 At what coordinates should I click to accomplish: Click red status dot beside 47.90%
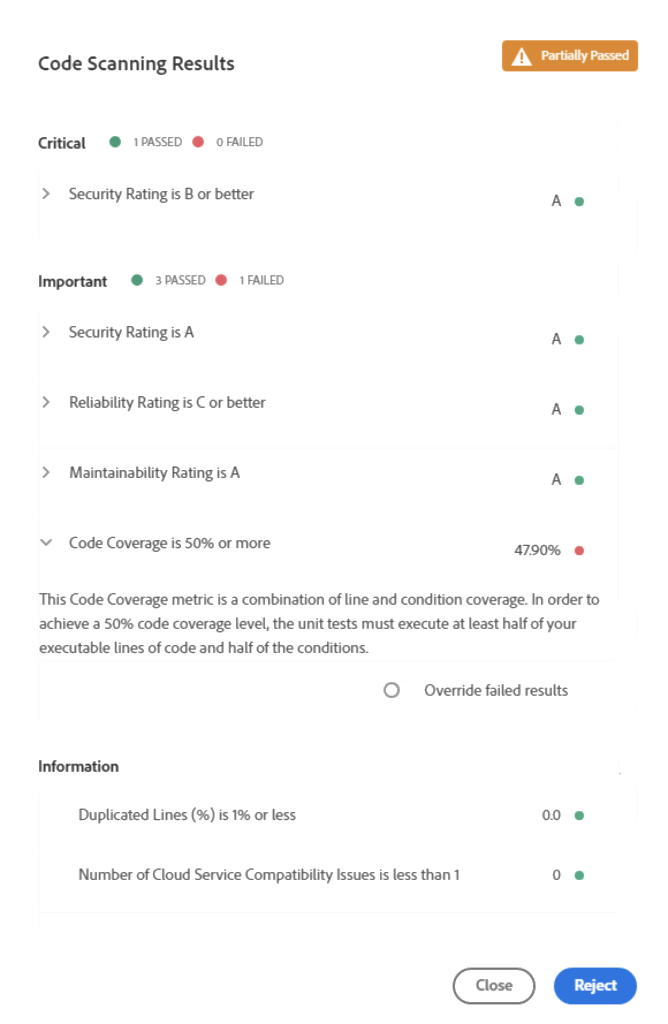point(579,550)
